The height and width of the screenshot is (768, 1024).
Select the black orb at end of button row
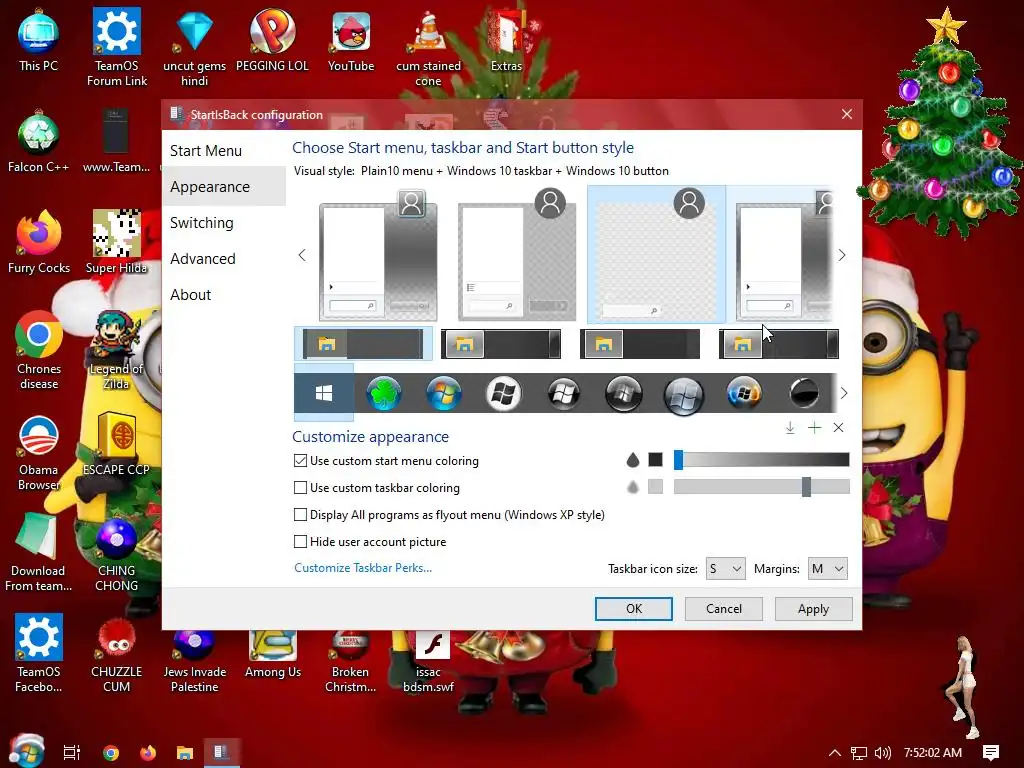(x=804, y=393)
